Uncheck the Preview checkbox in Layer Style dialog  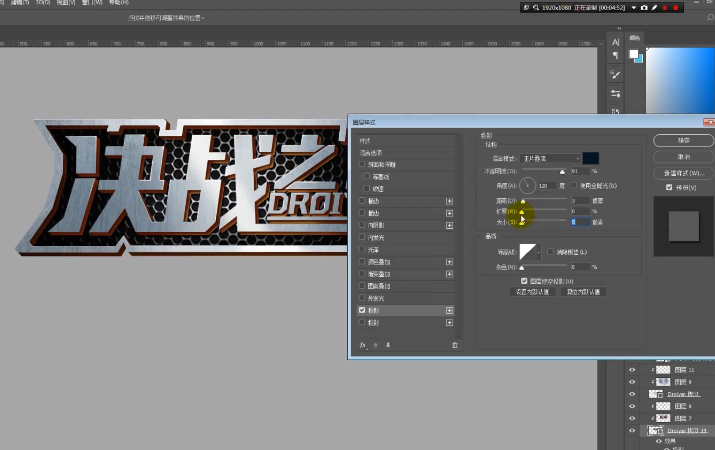[669, 186]
